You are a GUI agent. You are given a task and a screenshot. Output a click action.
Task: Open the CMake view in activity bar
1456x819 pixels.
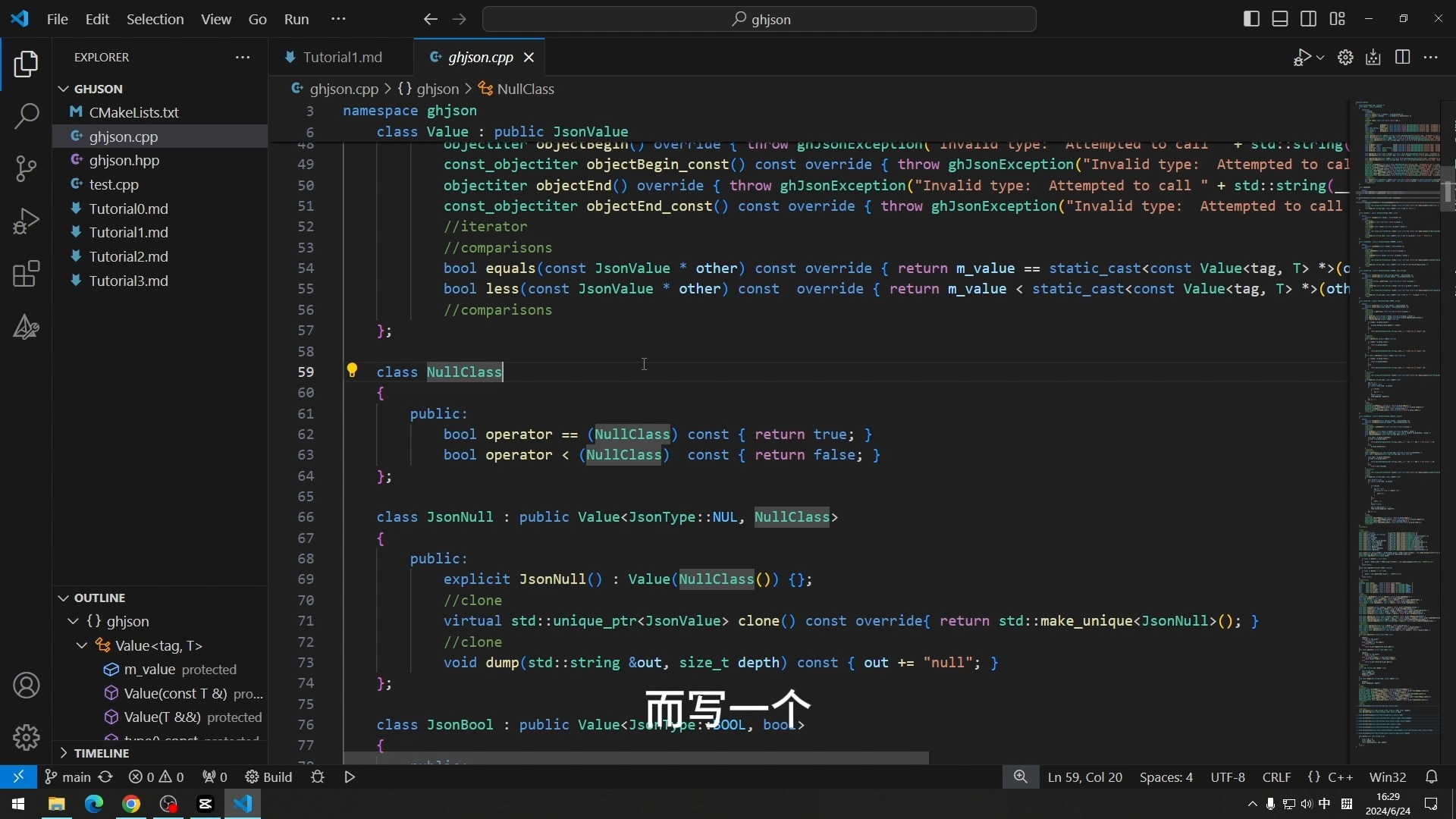[26, 327]
